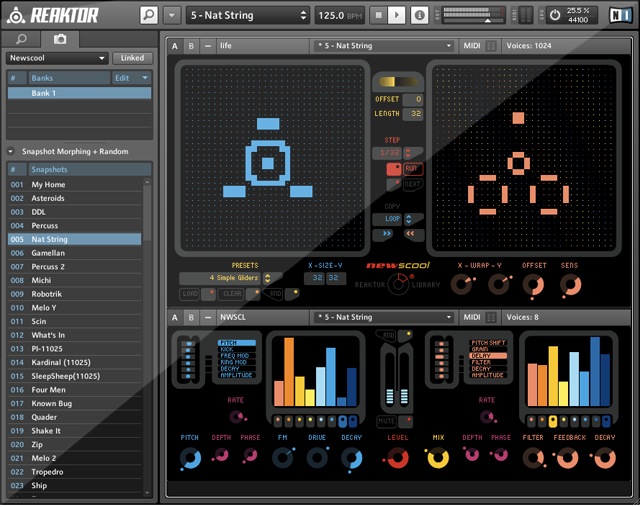Click the Play button in the transport
The image size is (640, 507).
point(396,16)
